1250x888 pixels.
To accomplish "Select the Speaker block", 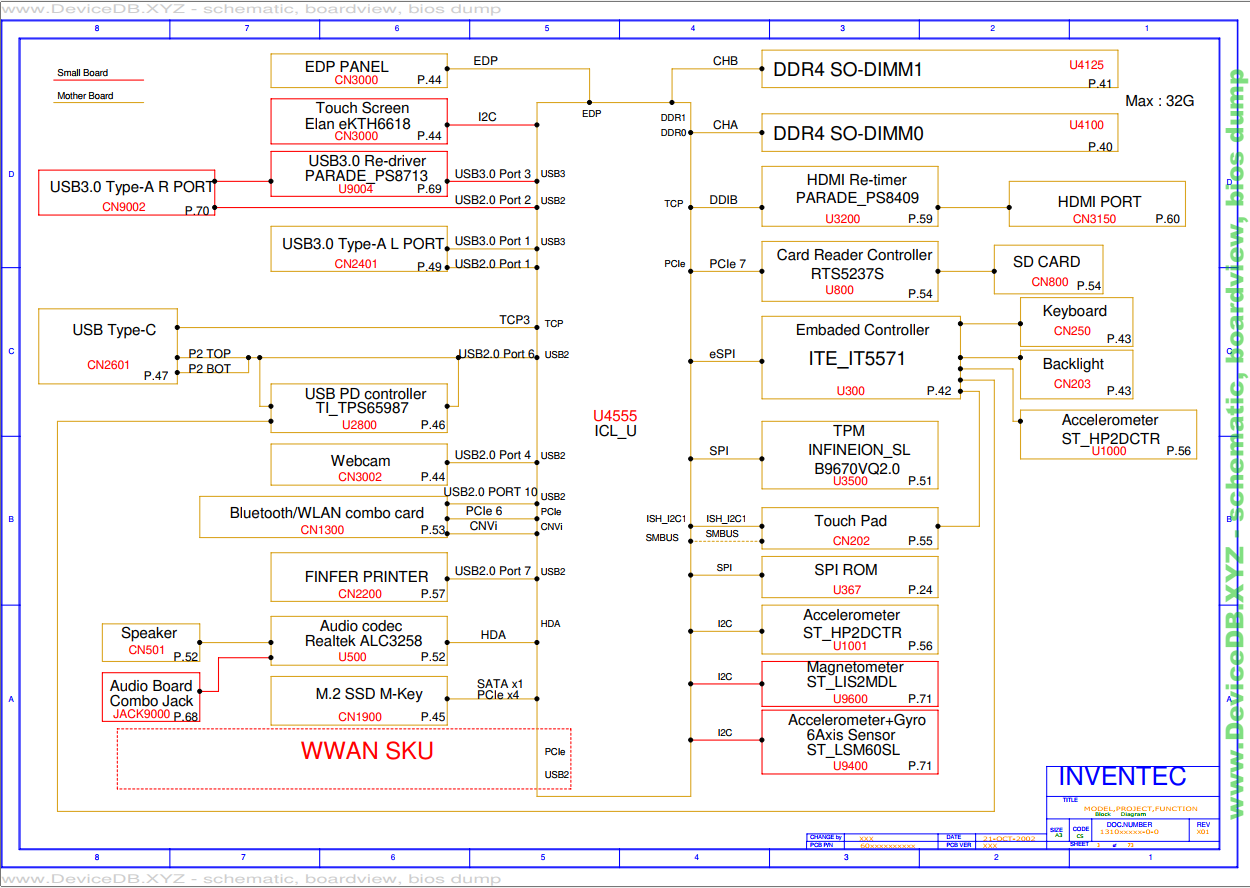I will coord(151,642).
